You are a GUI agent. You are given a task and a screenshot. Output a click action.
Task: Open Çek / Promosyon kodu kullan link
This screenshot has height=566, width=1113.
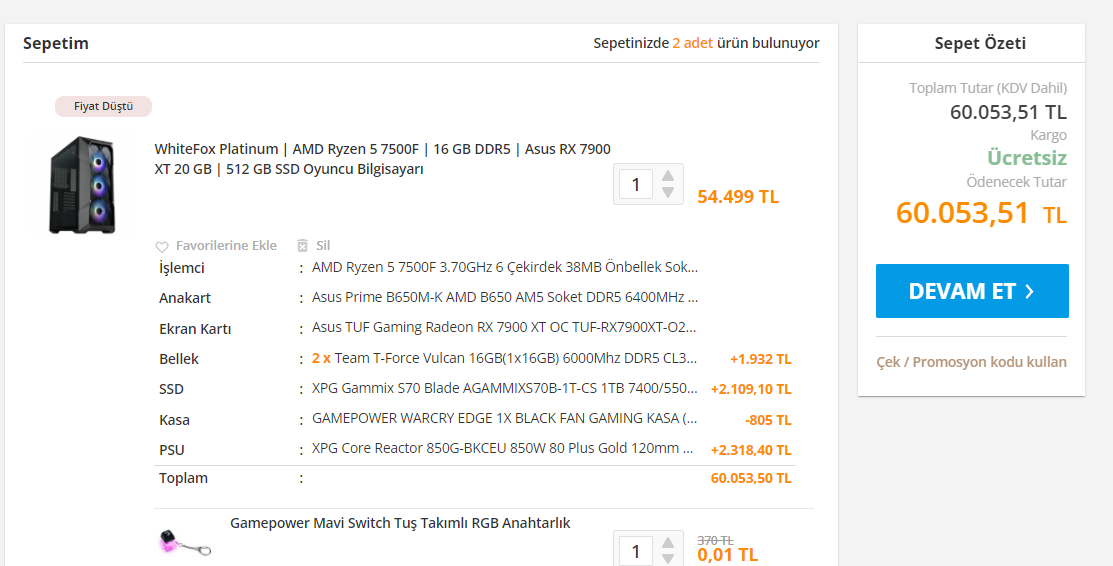coord(971,362)
